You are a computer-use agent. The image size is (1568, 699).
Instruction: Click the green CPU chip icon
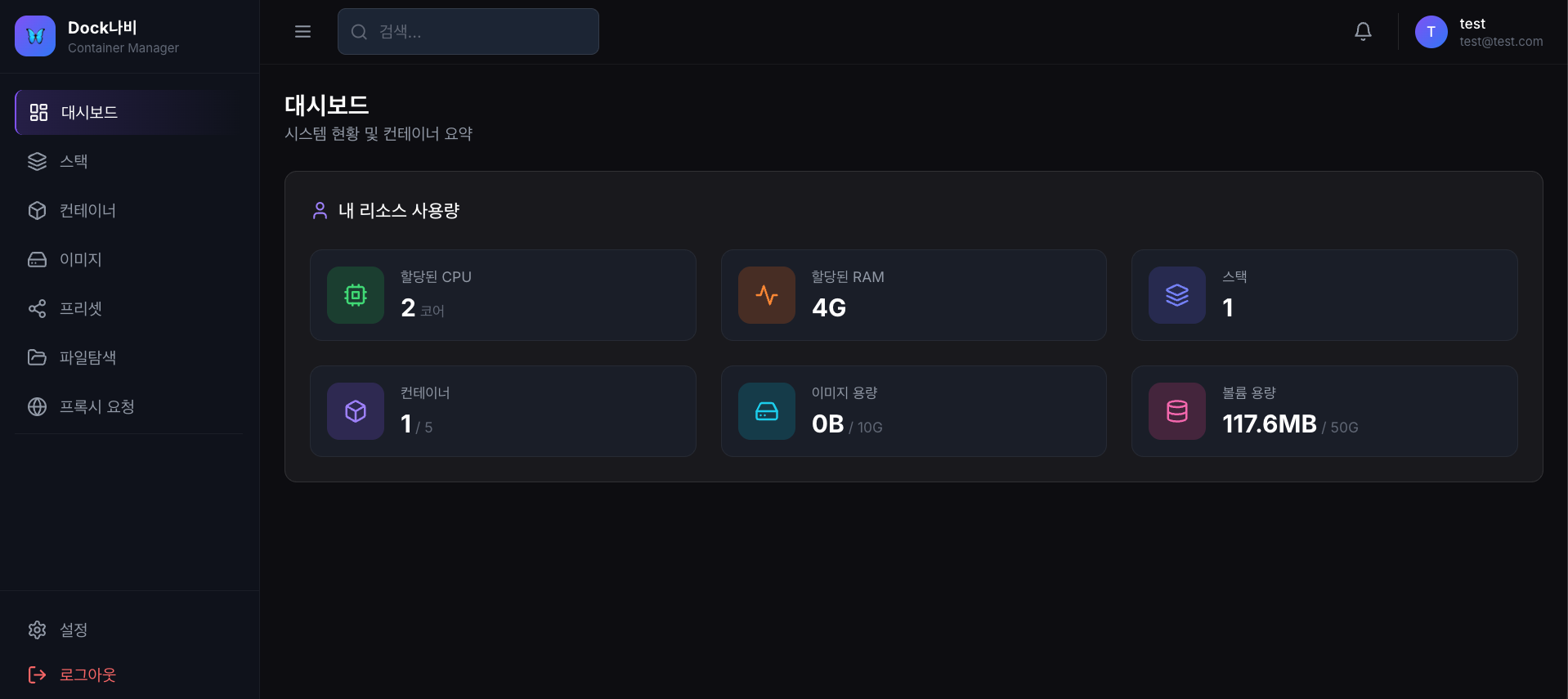click(356, 295)
